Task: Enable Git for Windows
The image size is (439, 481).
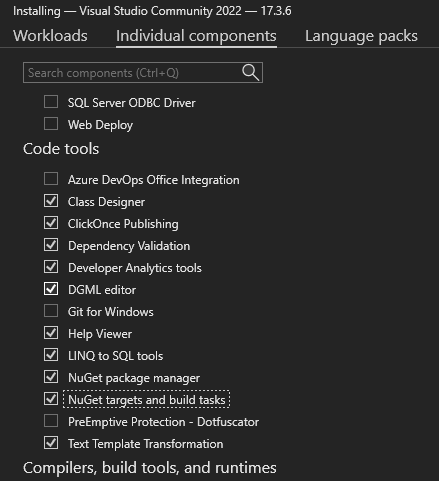Action: 51,311
